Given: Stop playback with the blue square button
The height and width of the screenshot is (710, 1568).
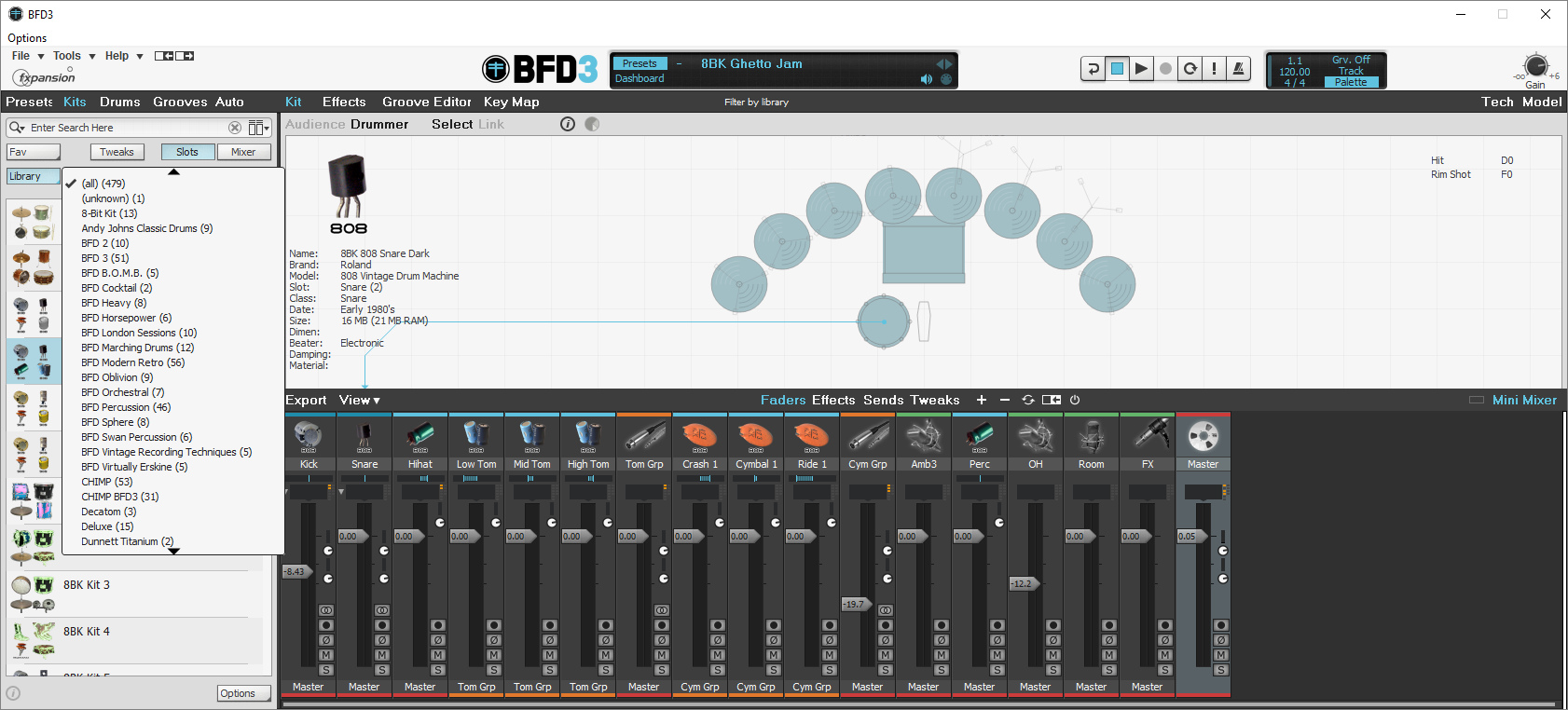Looking at the screenshot, I should click(x=1117, y=69).
